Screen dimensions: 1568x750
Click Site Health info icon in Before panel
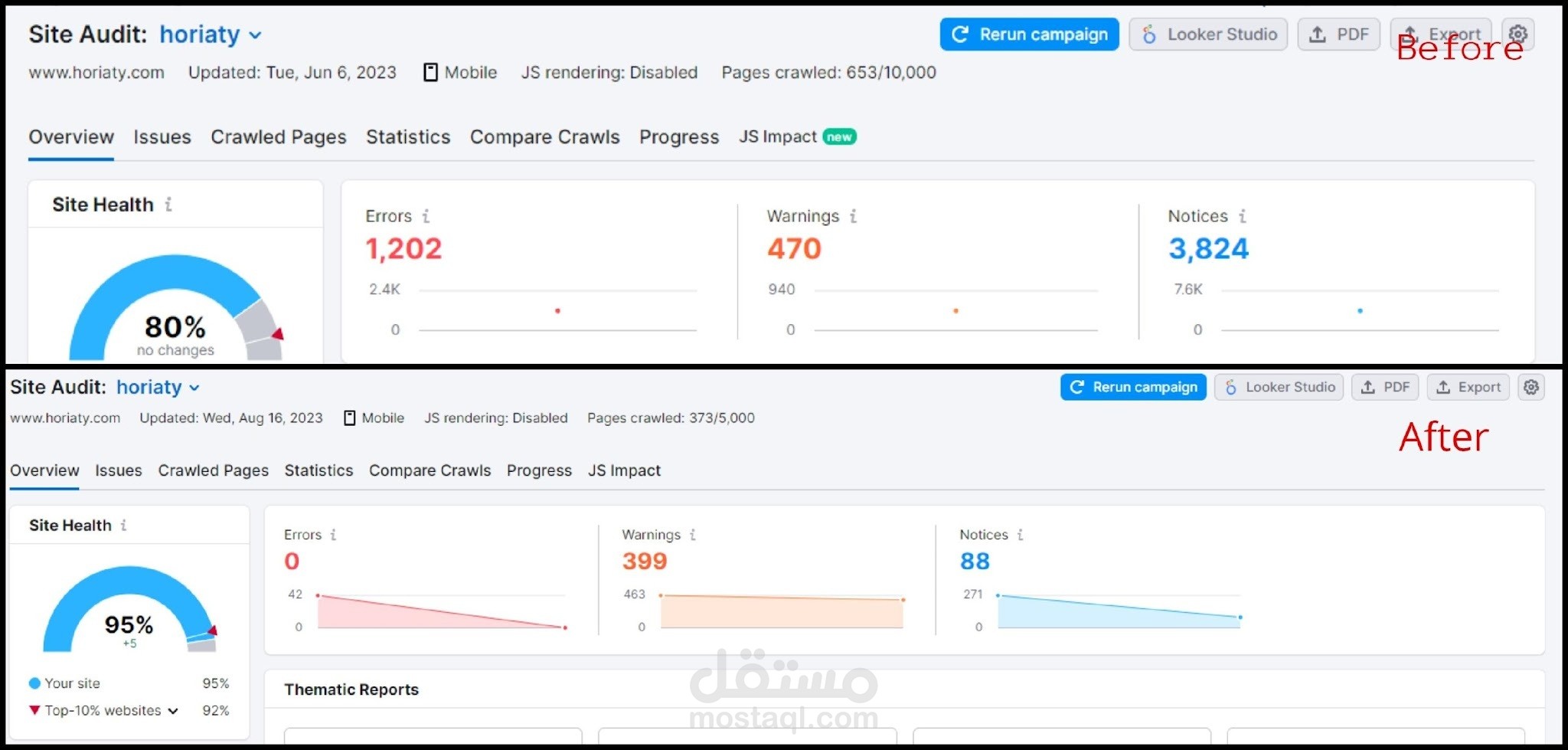tap(168, 205)
